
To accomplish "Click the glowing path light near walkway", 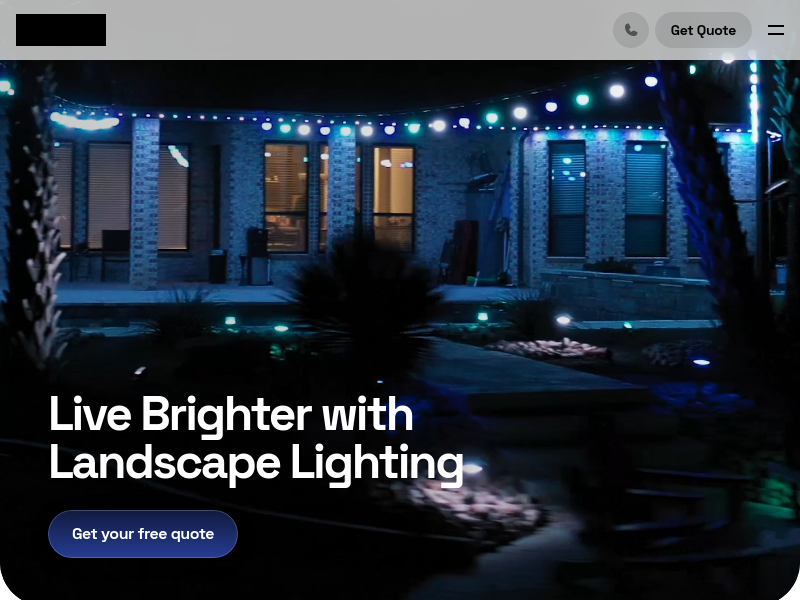I will tap(563, 320).
